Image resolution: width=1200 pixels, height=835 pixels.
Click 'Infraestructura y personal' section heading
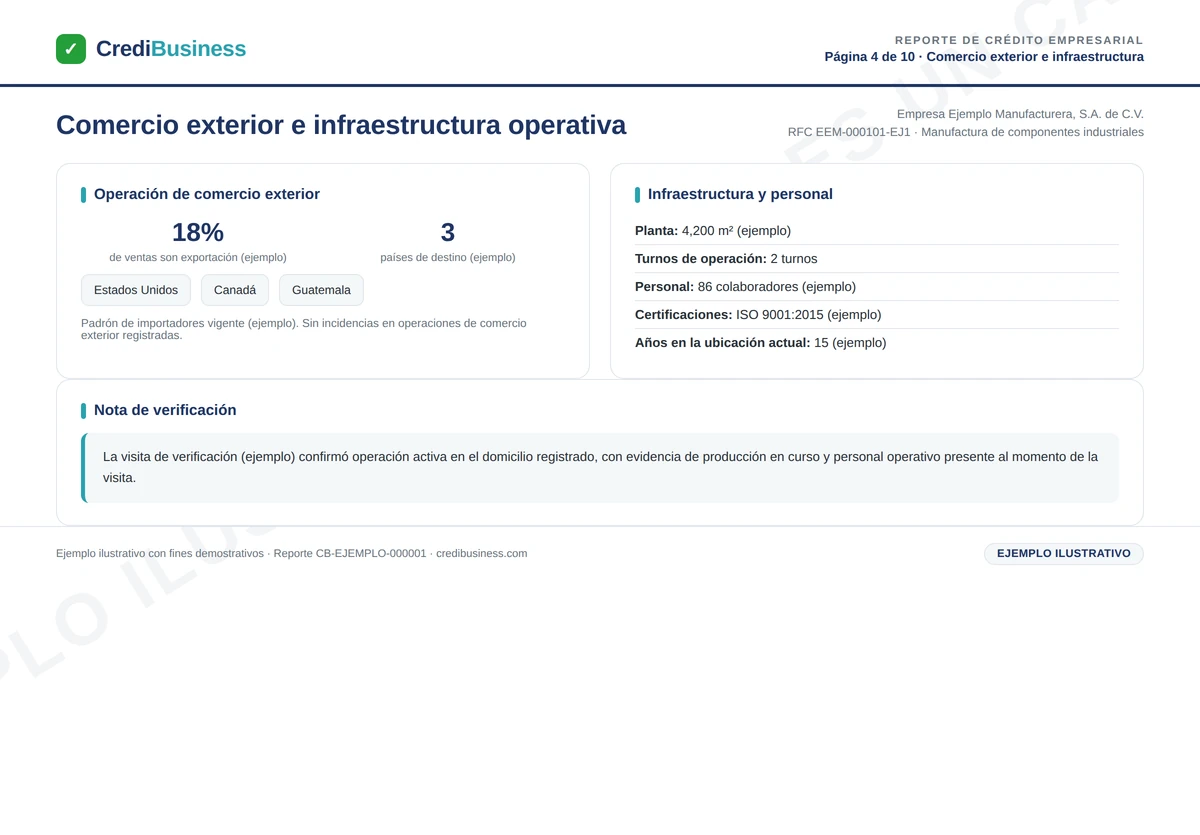point(740,194)
